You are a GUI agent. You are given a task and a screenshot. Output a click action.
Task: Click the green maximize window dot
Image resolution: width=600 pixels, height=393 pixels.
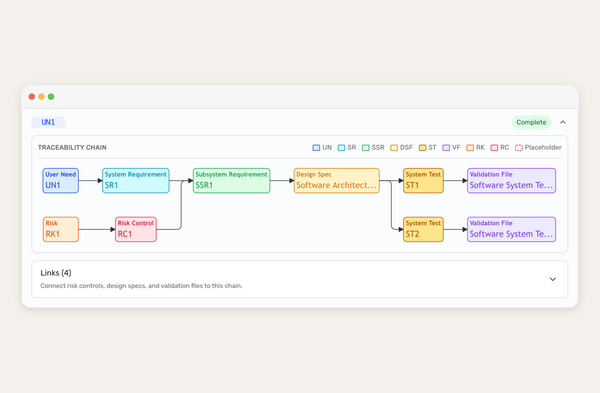51,96
